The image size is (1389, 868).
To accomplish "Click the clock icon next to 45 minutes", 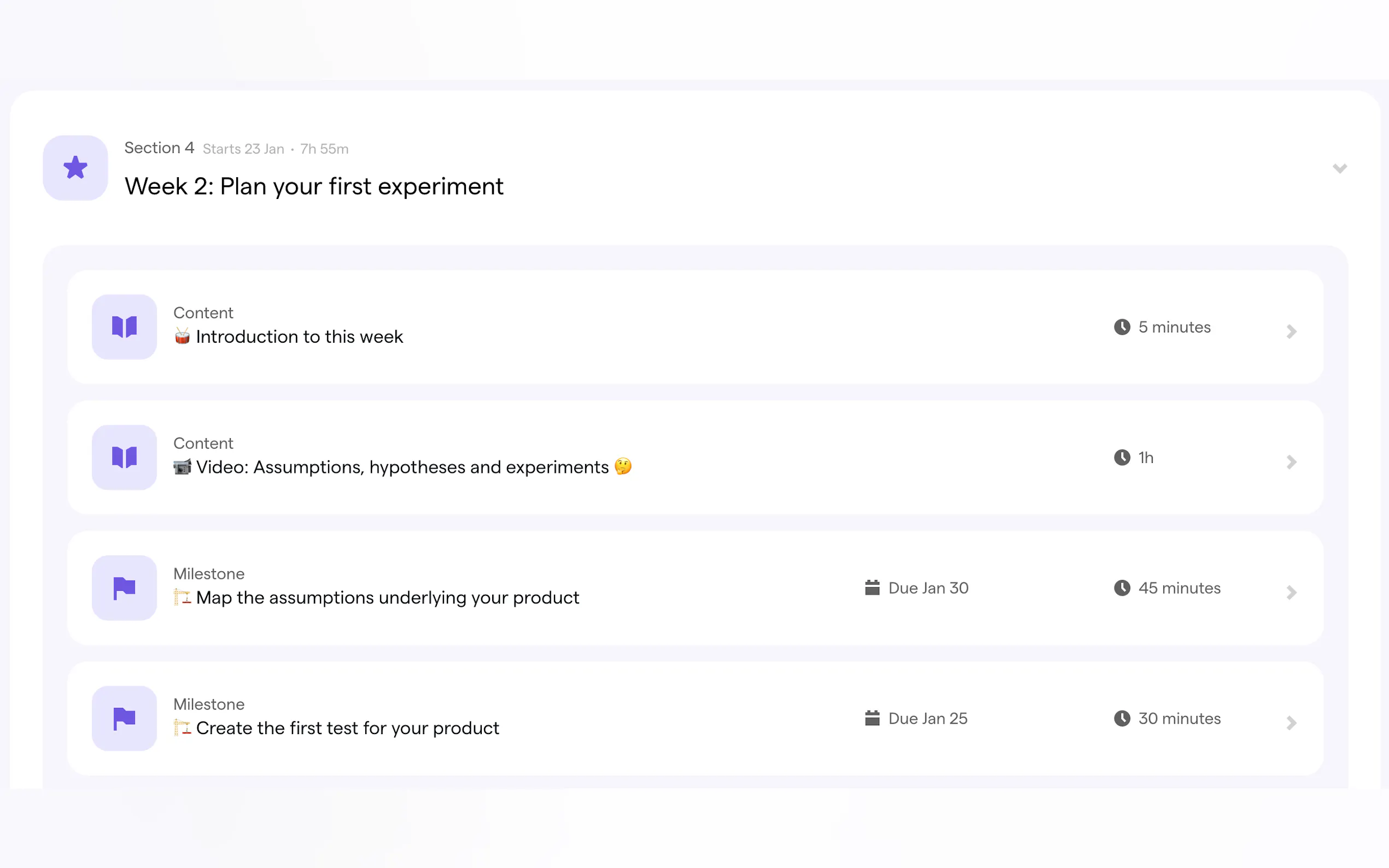I will pyautogui.click(x=1122, y=587).
